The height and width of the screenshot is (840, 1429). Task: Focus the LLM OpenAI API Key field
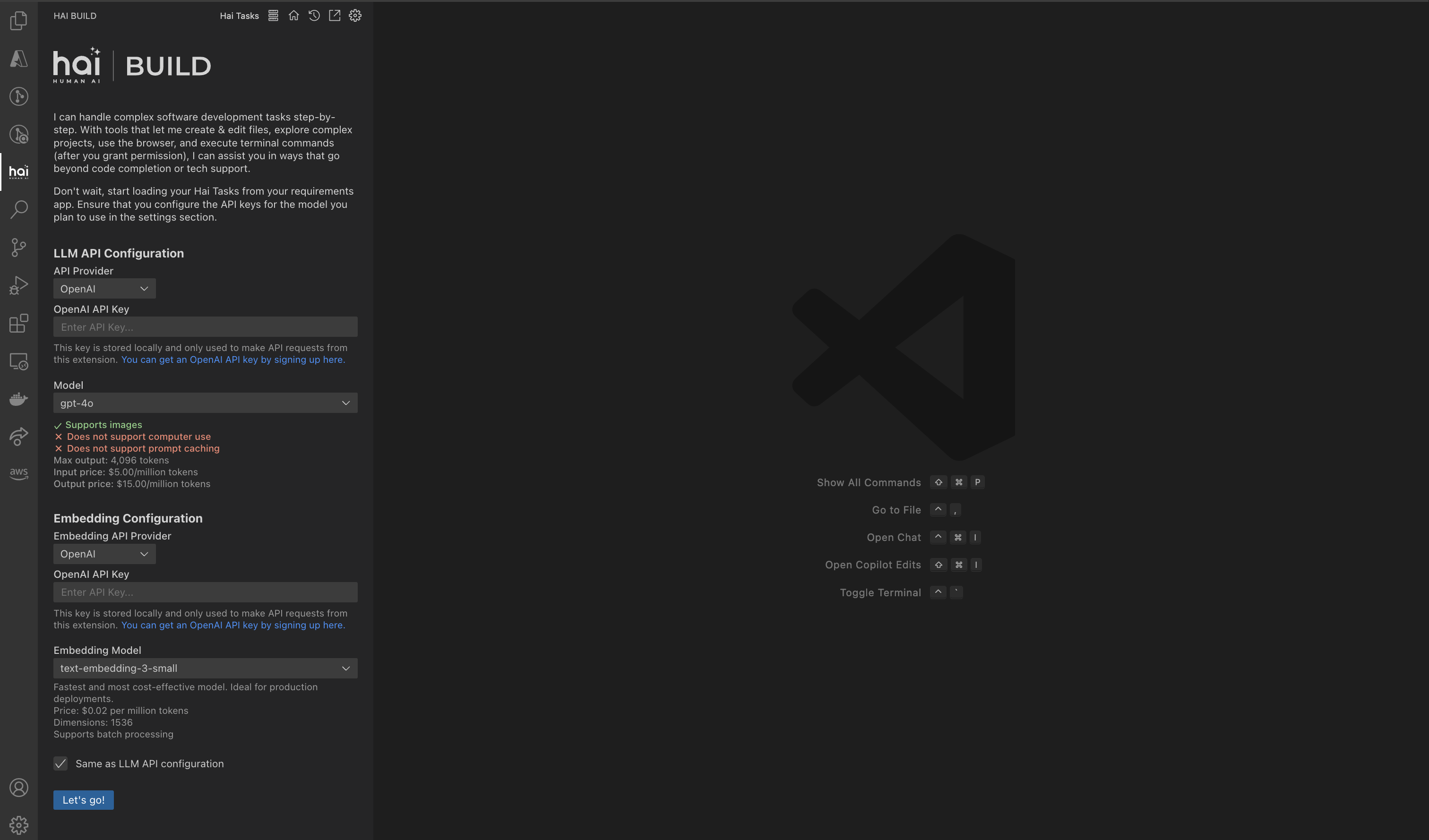point(205,327)
